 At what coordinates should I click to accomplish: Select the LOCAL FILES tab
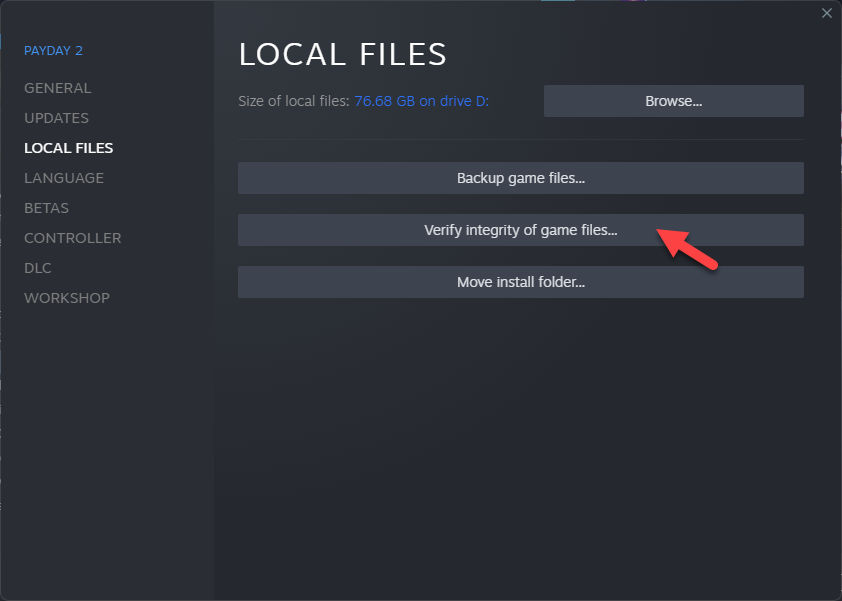click(69, 148)
